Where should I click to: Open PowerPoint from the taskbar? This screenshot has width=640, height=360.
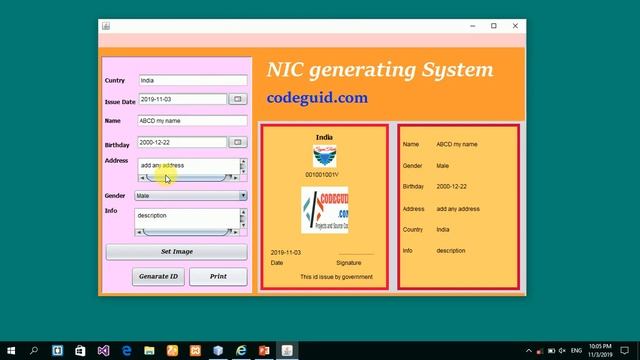coord(264,351)
